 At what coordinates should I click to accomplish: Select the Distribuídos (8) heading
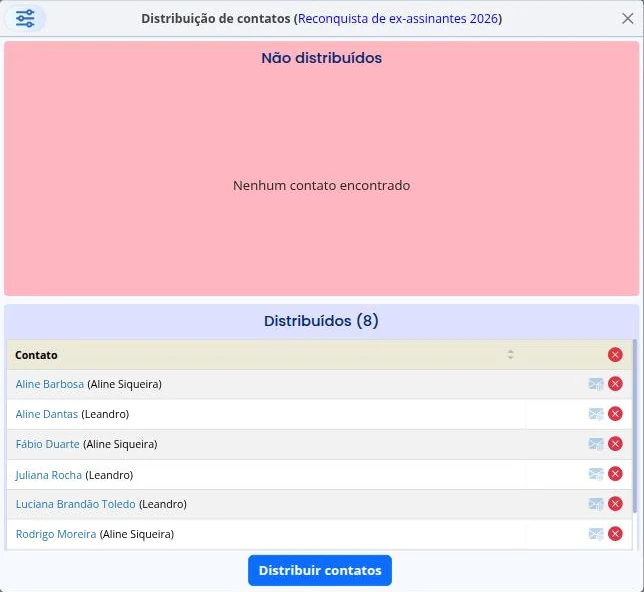tap(321, 321)
